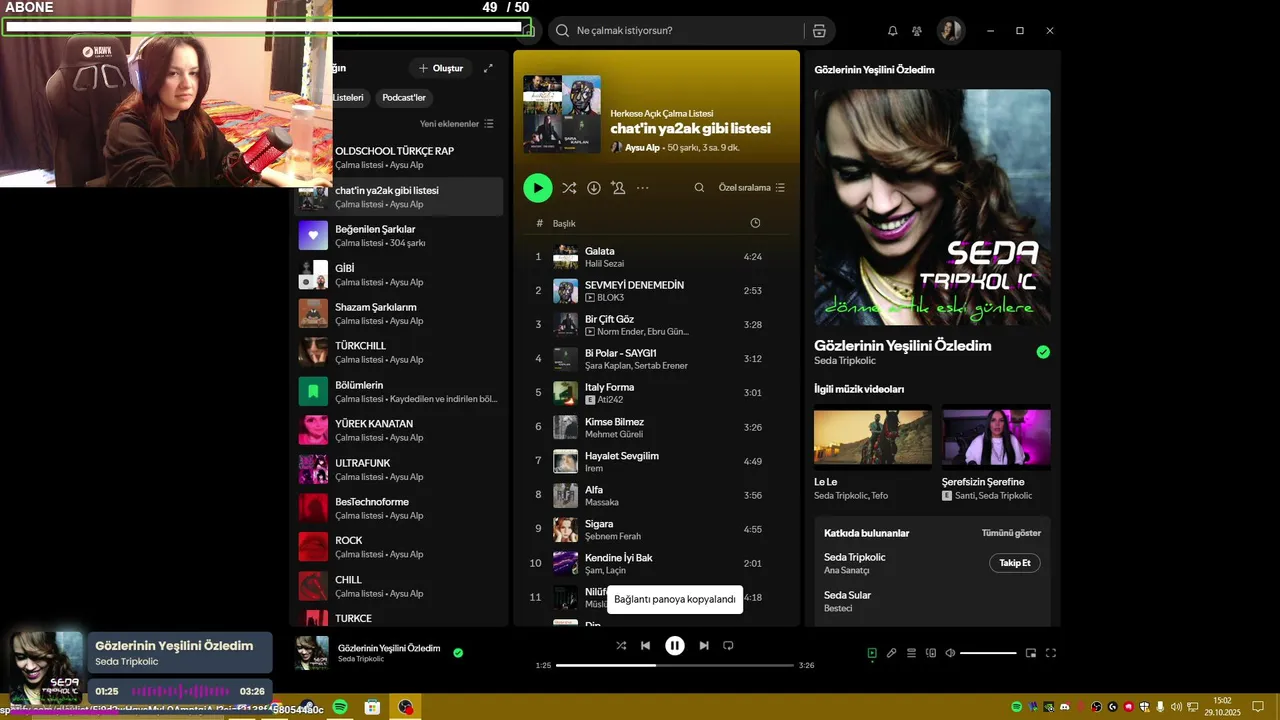
Task: Open the Özel sıralama sort dropdown
Action: 752,188
